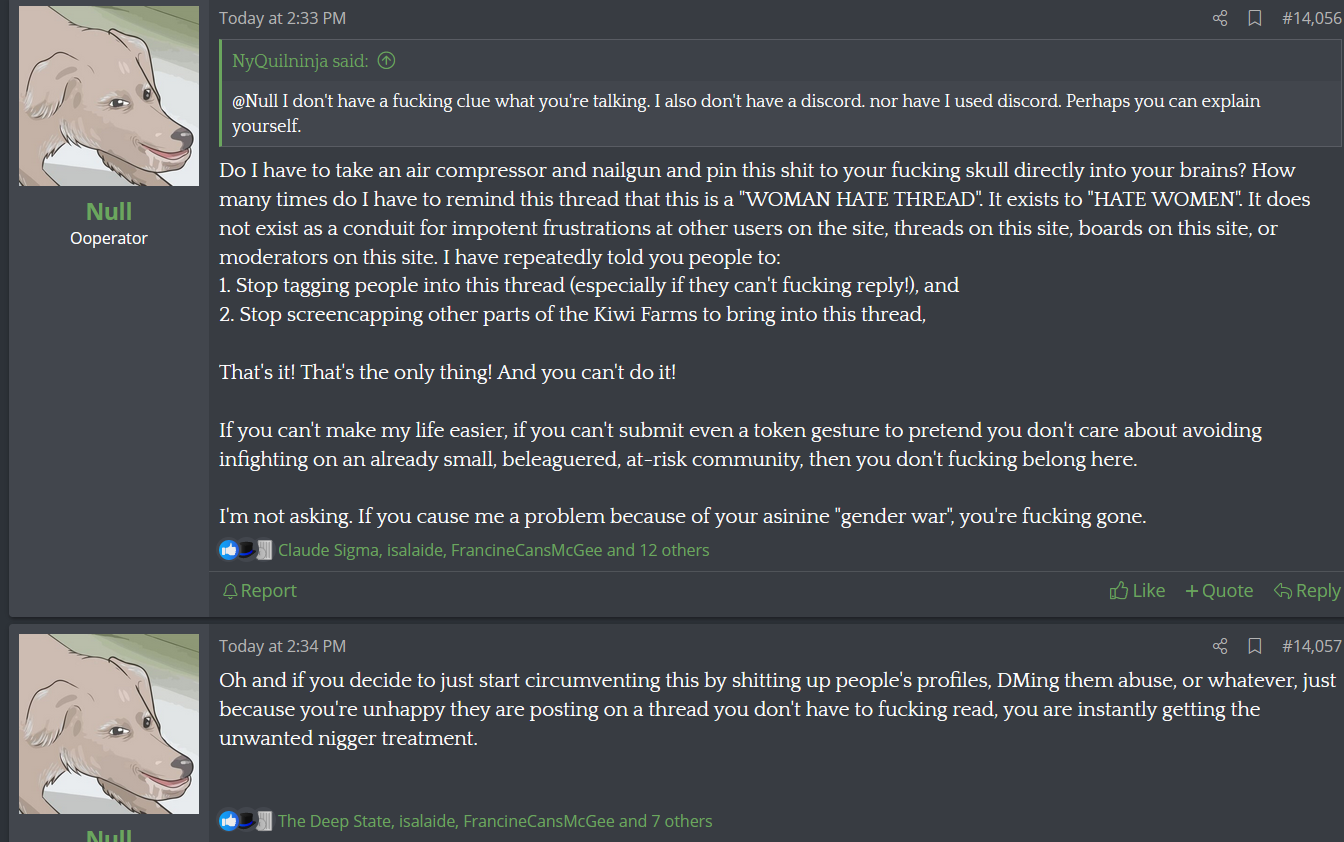The width and height of the screenshot is (1344, 842).
Task: Jump to quoted post via arrow icon
Action: click(x=386, y=61)
